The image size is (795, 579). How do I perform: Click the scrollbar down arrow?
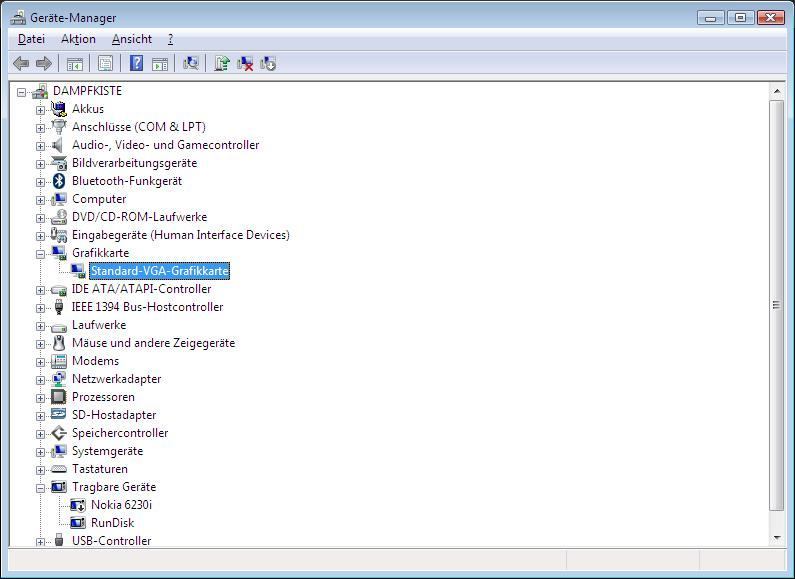coord(777,538)
